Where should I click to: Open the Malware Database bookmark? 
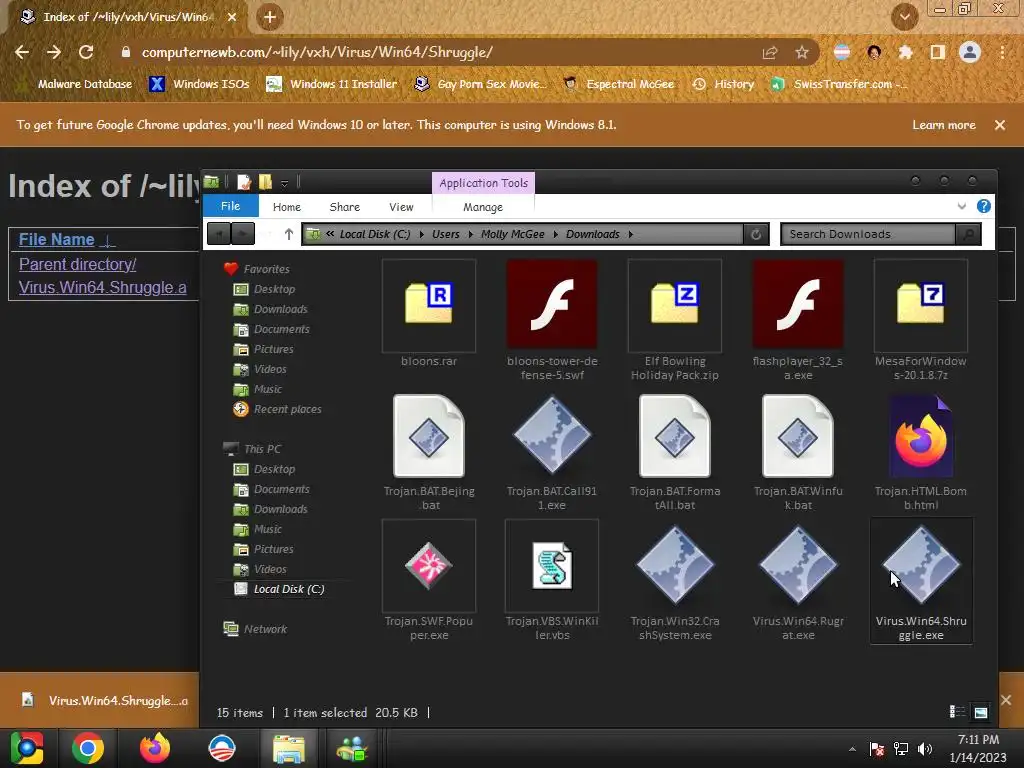coord(77,84)
